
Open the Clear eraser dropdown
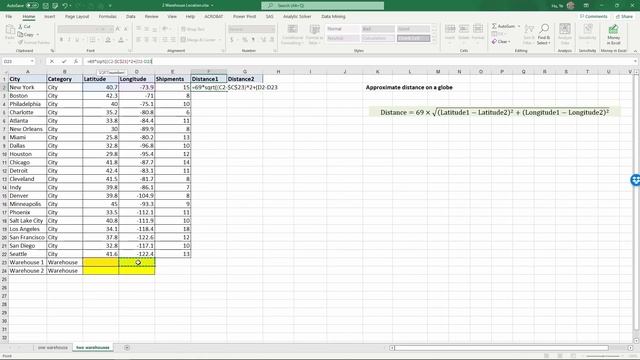[x=501, y=42]
